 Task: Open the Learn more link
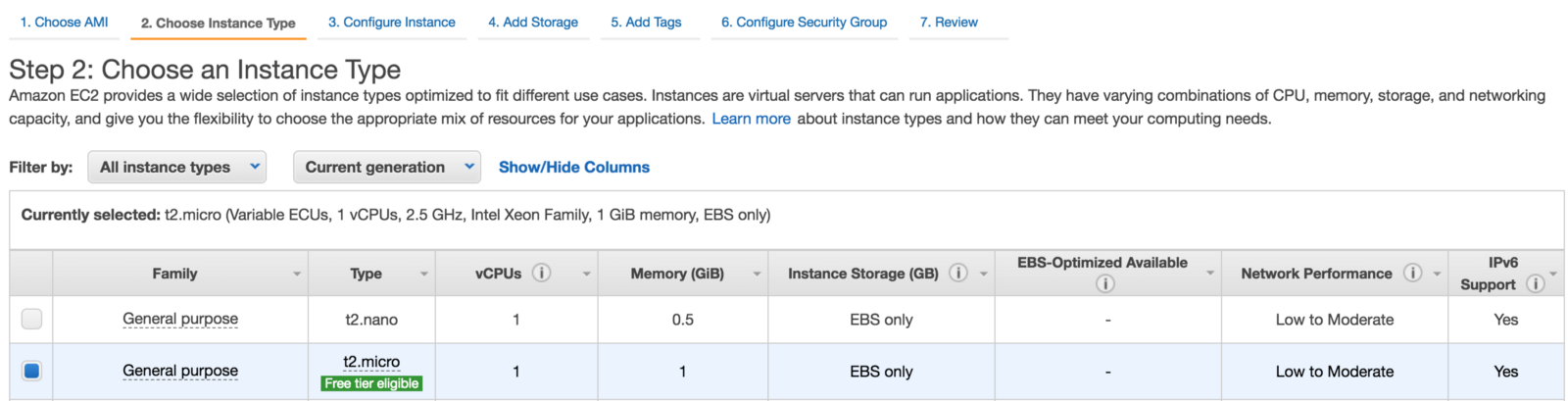751,119
